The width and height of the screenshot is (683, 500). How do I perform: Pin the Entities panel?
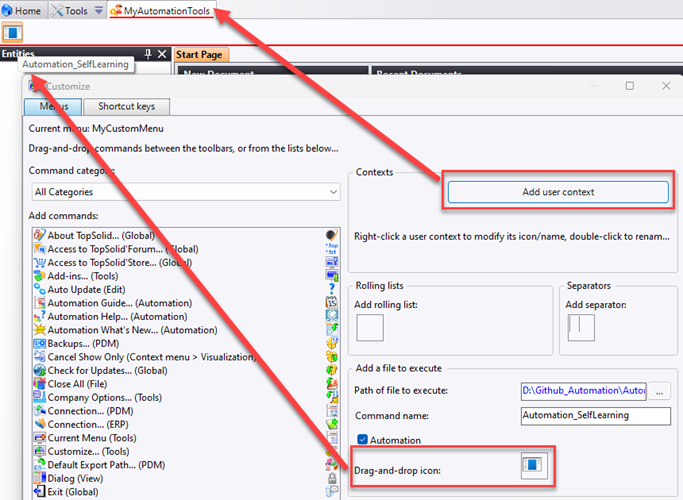149,54
